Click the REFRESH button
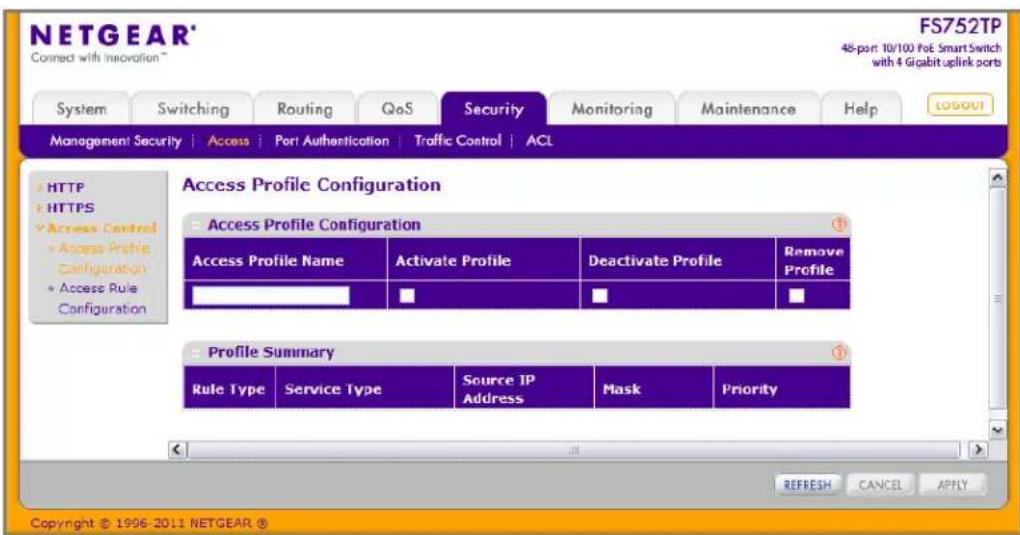The width and height of the screenshot is (1020, 535). pos(807,485)
